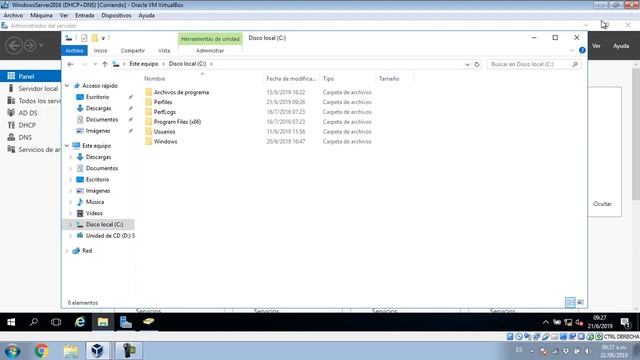
Task: Open Imágenes under Este equipo
Action: tap(98, 191)
